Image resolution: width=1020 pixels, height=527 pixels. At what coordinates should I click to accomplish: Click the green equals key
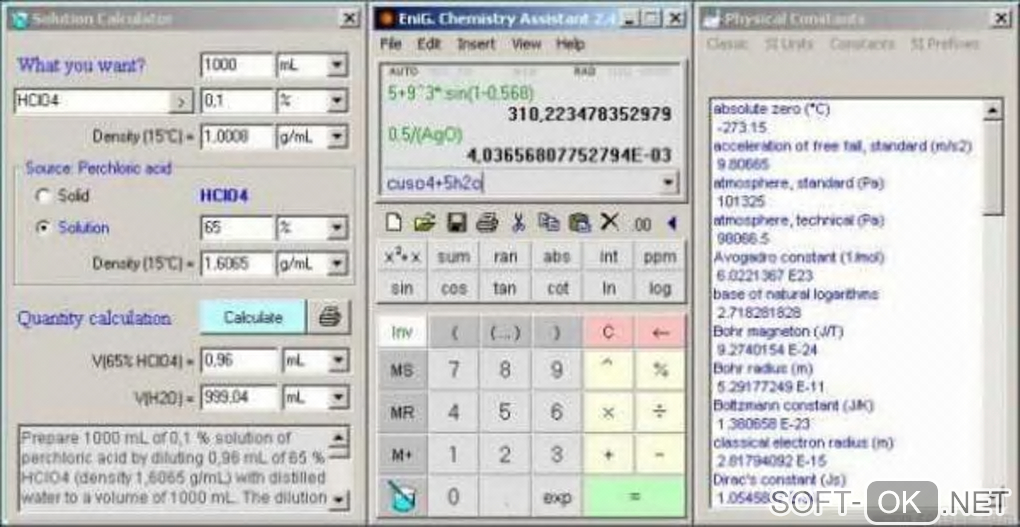coord(634,496)
